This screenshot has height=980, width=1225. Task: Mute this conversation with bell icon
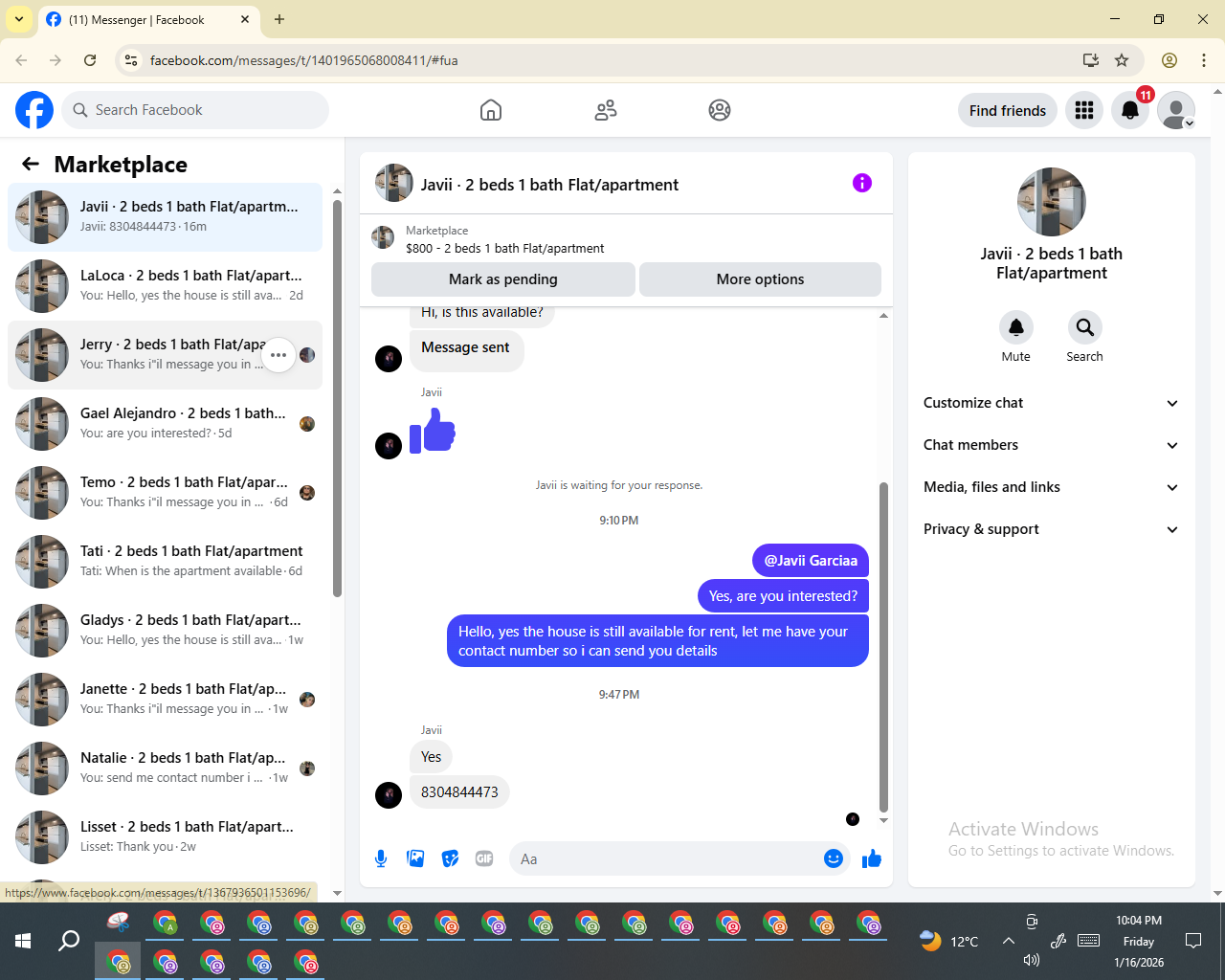pos(1016,327)
